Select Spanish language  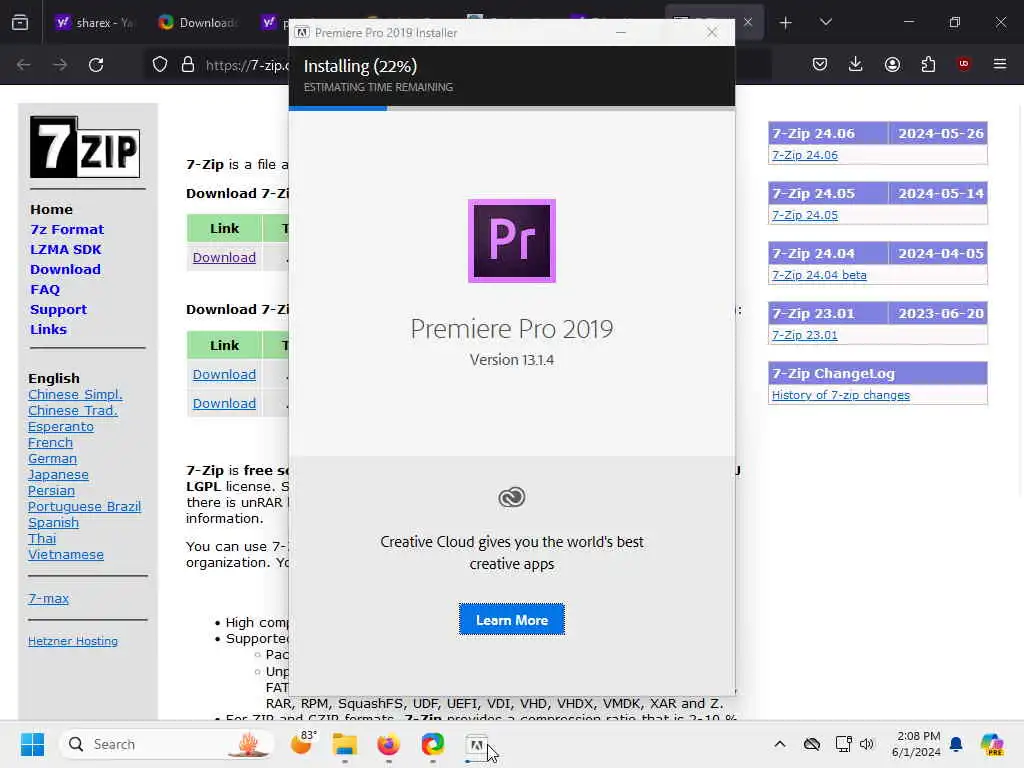click(x=54, y=522)
